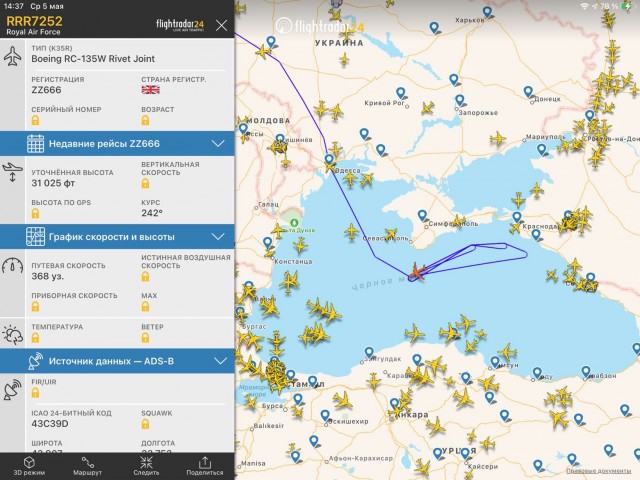
Task: Tap the calendar icon for recent flights
Action: (x=36, y=144)
